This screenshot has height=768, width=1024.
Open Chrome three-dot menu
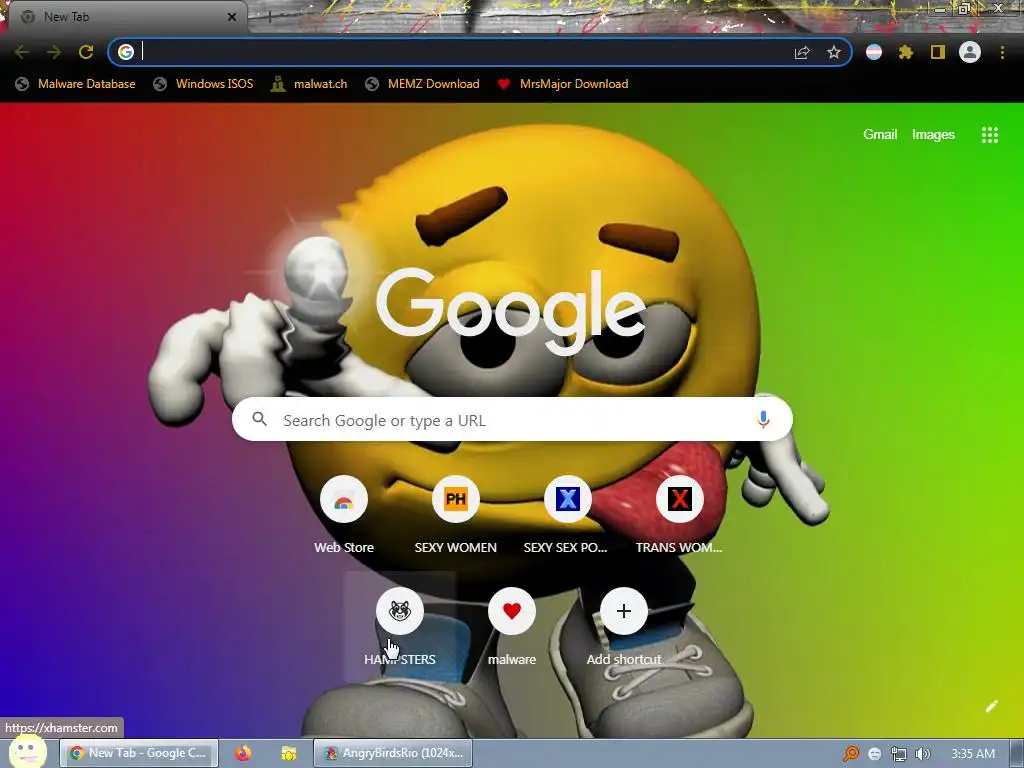pos(1002,52)
